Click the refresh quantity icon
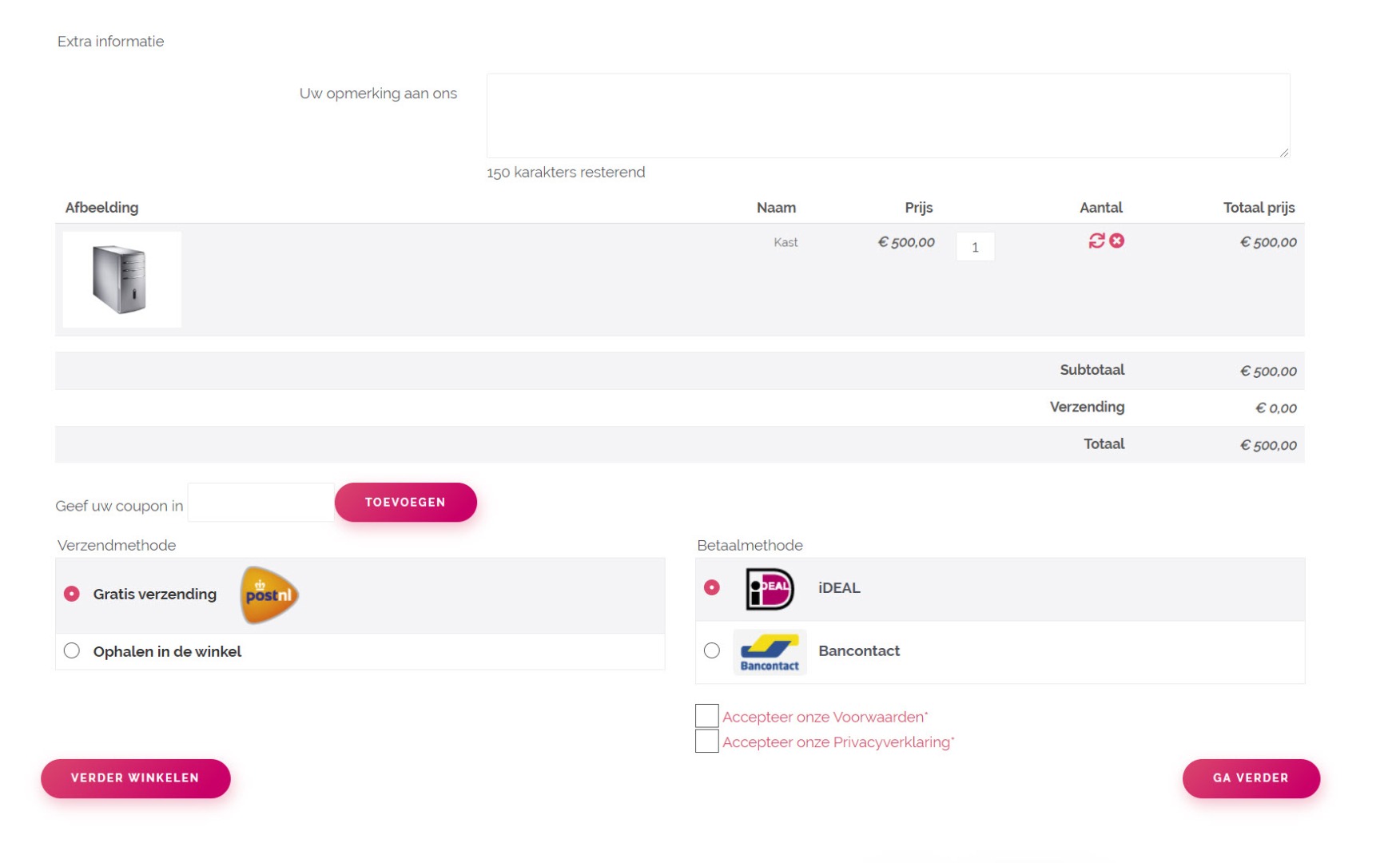The image size is (1400, 863). pyautogui.click(x=1096, y=241)
